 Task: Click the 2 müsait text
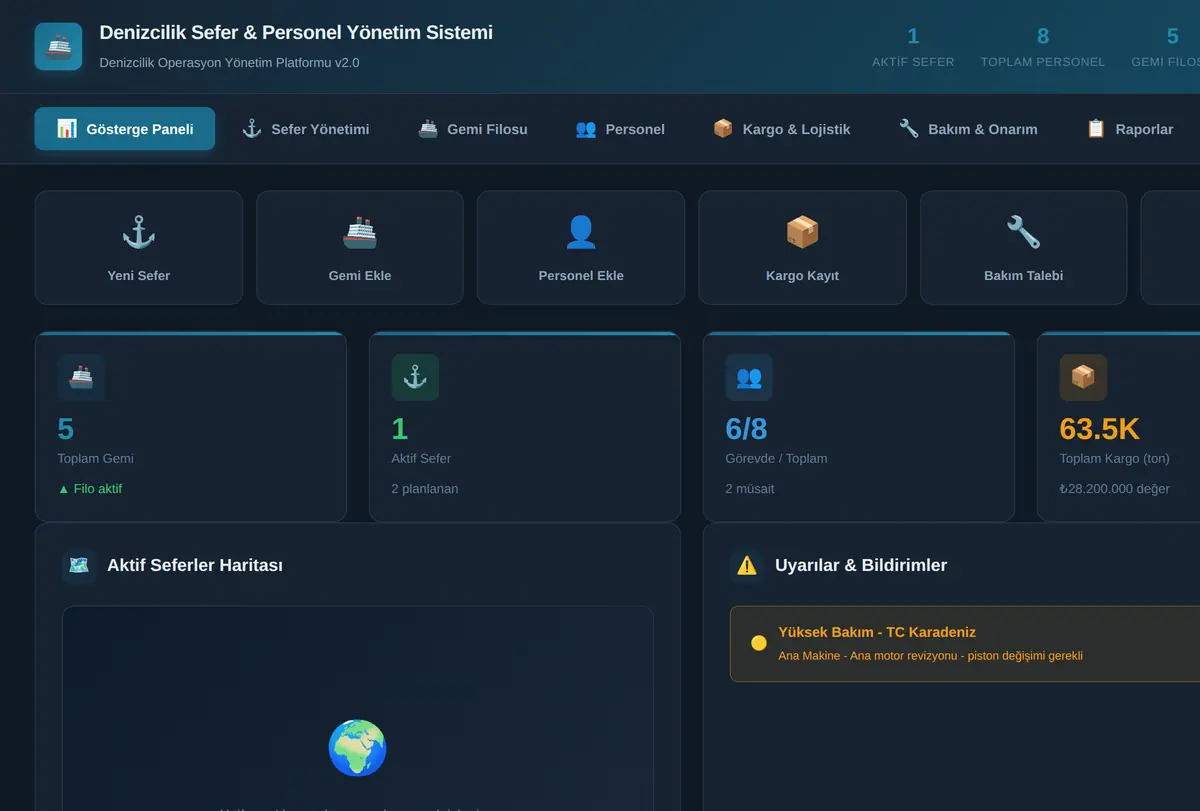pos(750,489)
